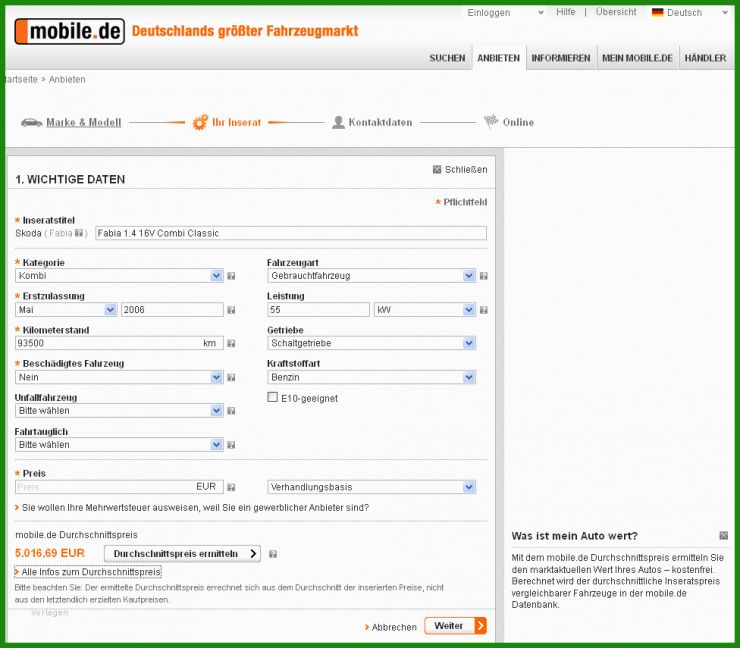The height and width of the screenshot is (648, 740).
Task: Select the ANBIETEN tab
Action: click(x=498, y=58)
